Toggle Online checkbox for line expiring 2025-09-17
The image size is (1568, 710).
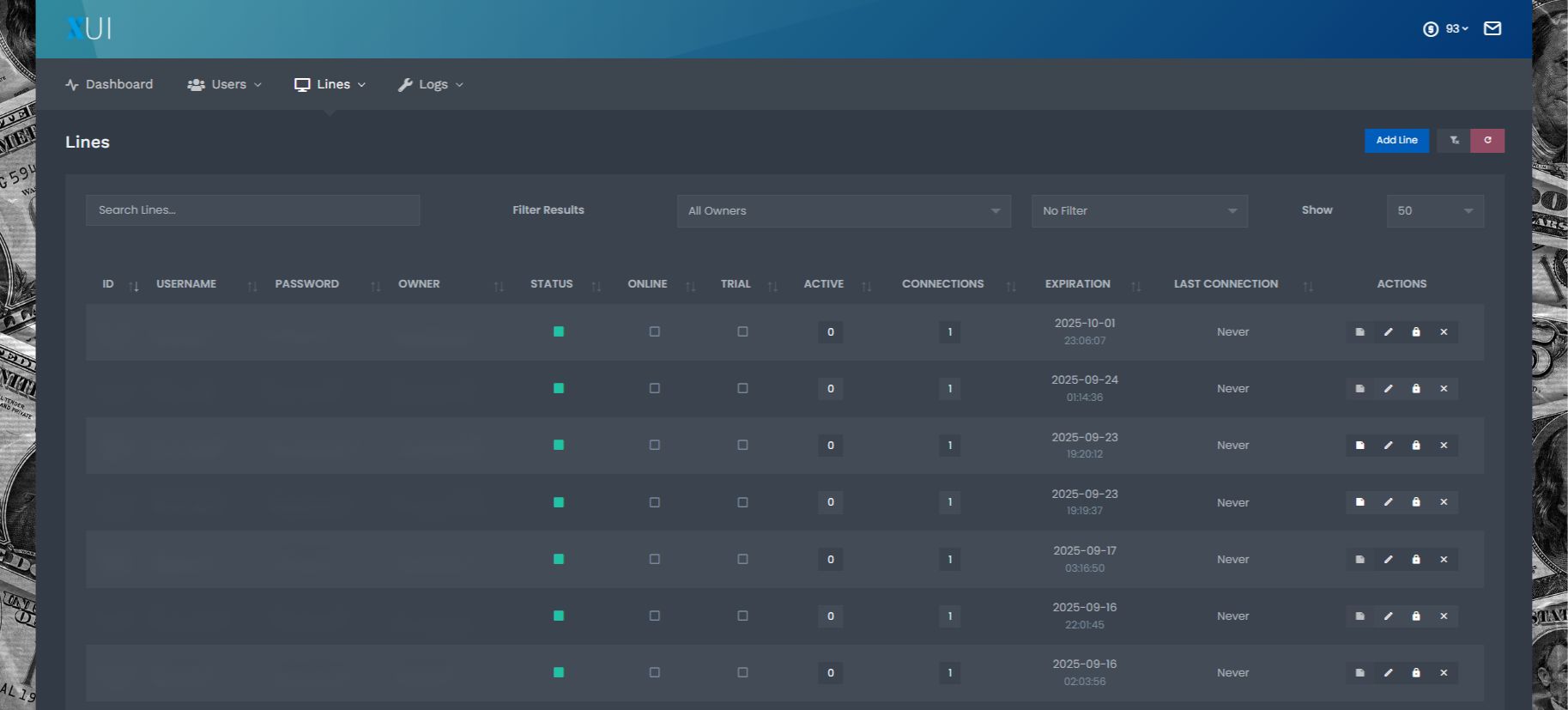pos(655,560)
